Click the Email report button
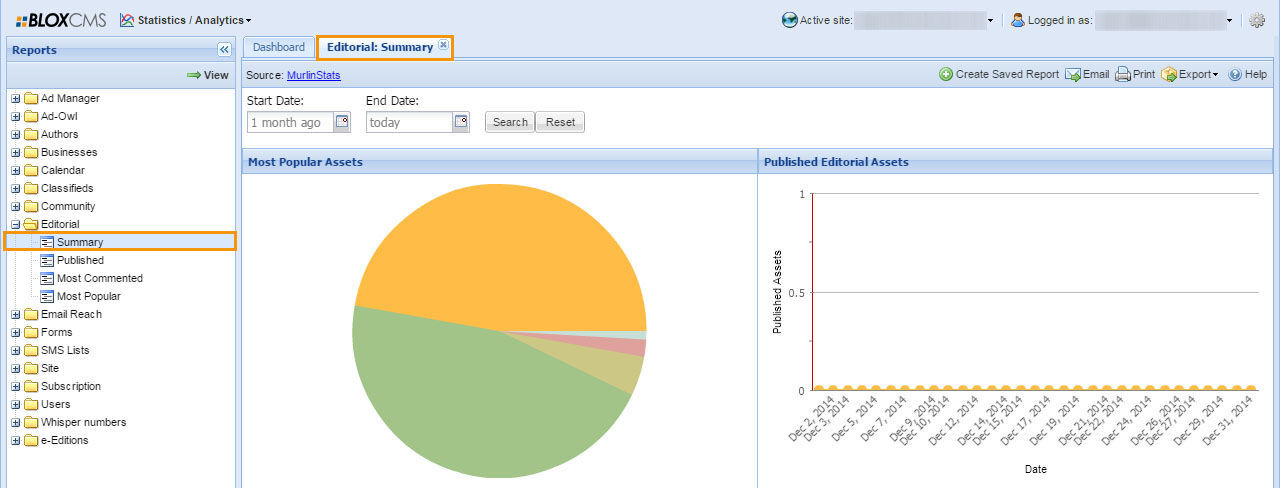This screenshot has width=1280, height=491. pos(1087,75)
